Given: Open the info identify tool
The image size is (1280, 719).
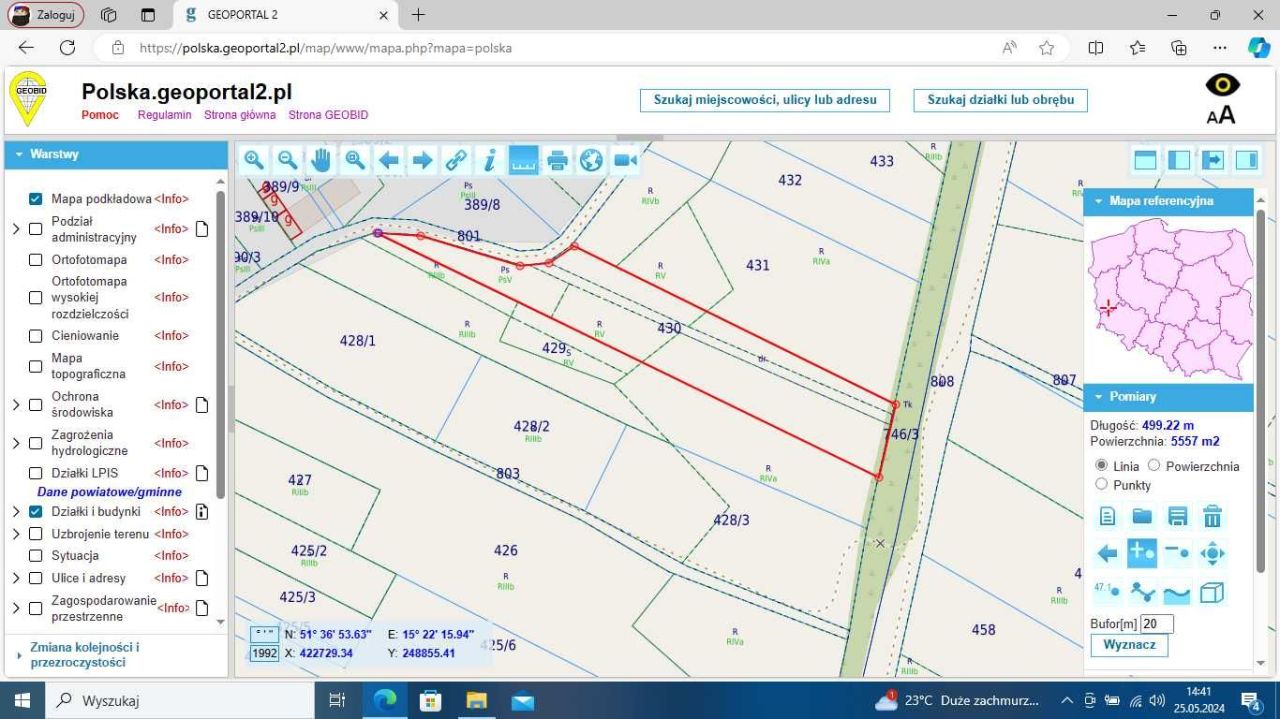Looking at the screenshot, I should [x=489, y=160].
